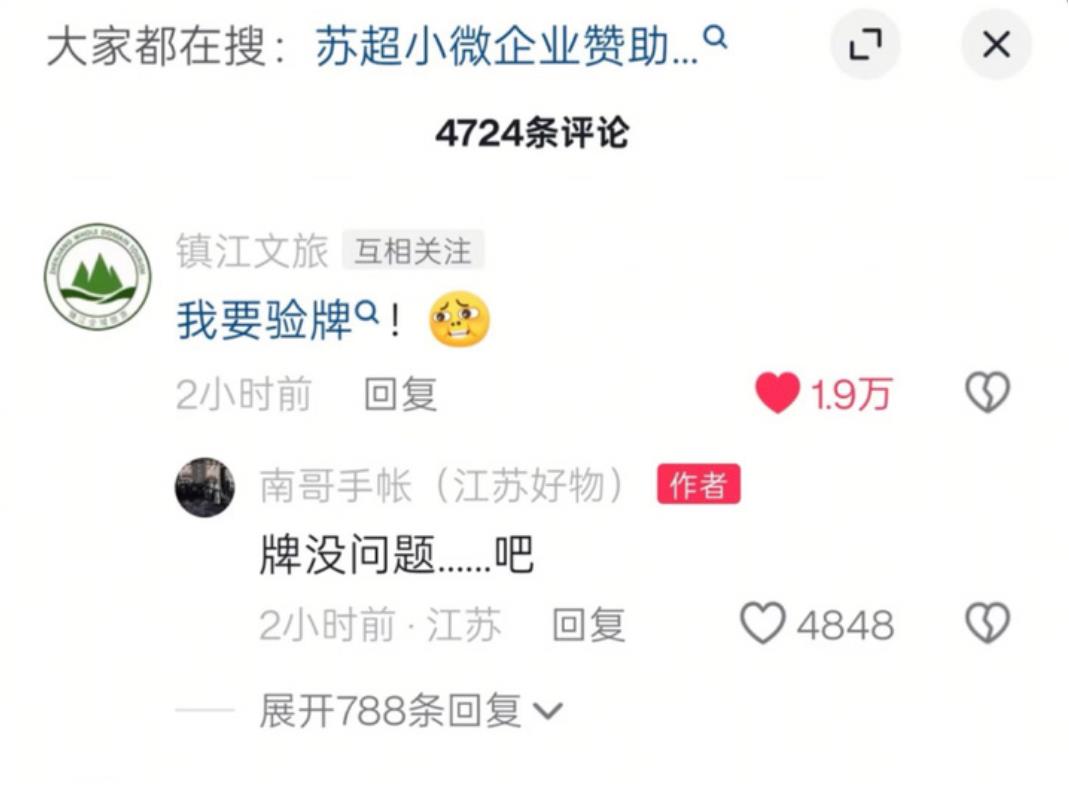Dislike 镇江文旅 comment with broken heart
1069x790 pixels.
tap(987, 392)
